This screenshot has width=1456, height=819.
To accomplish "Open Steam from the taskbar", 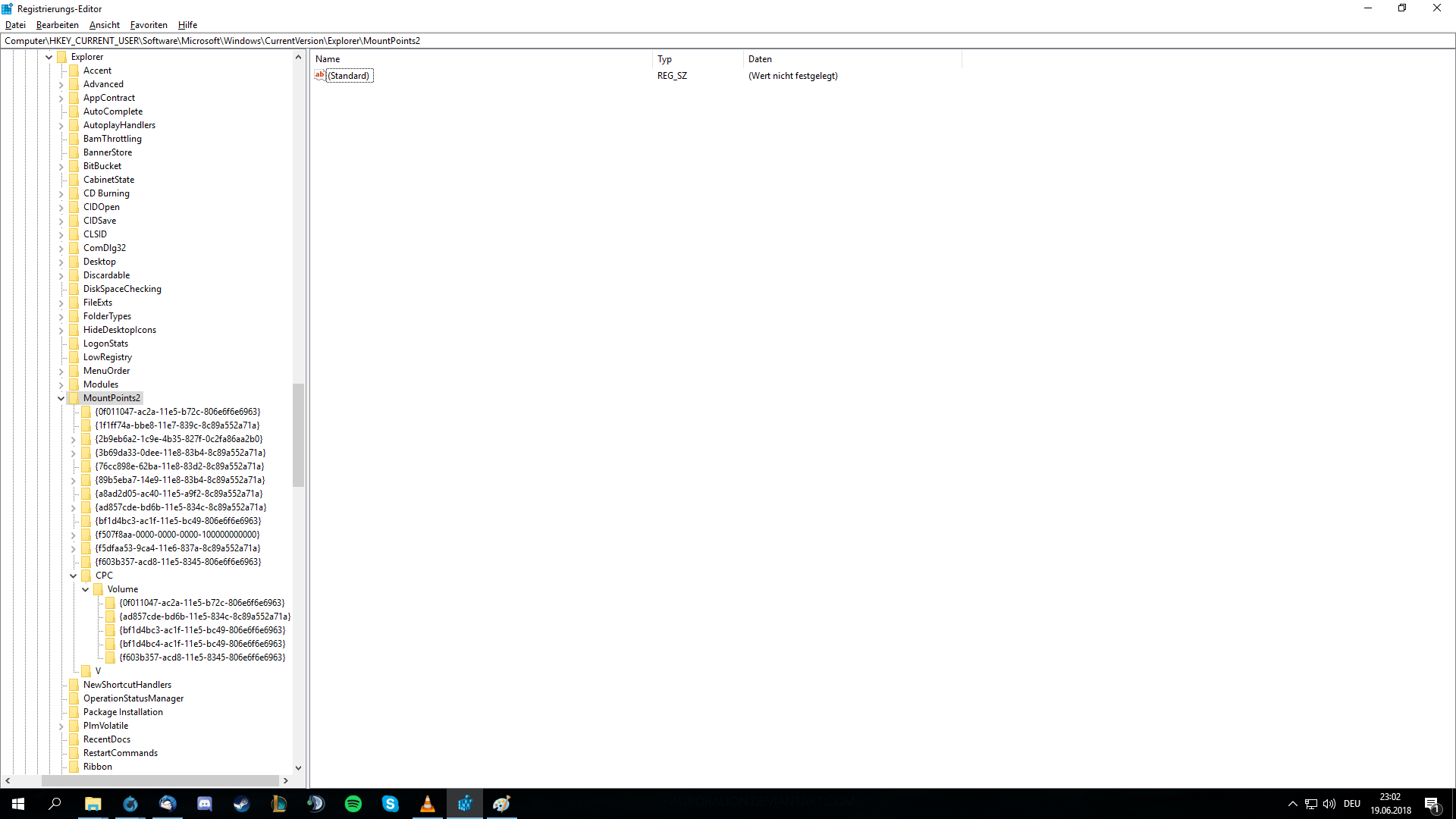I will coord(242,804).
